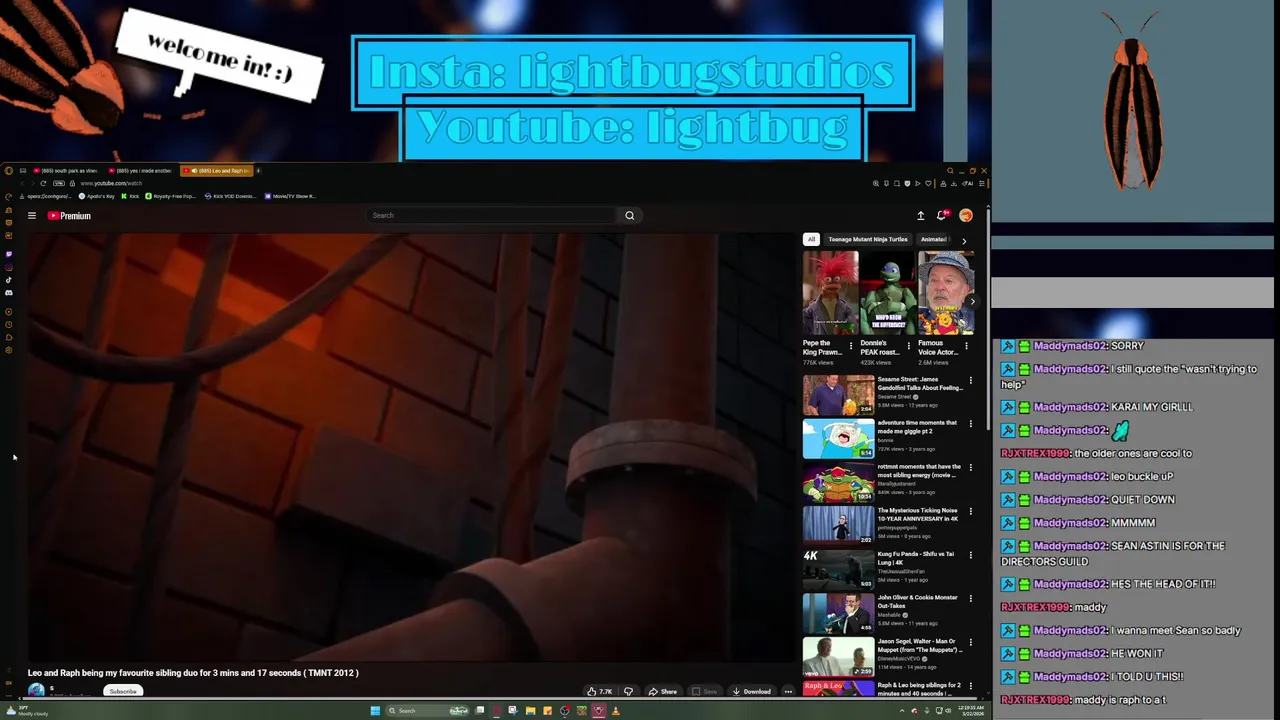Image resolution: width=1280 pixels, height=720 pixels.
Task: Open YouTube notifications bell
Action: tap(942, 215)
